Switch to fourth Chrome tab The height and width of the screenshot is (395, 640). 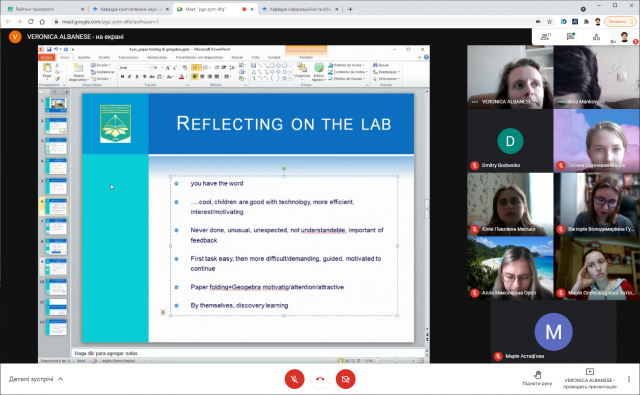pos(300,9)
